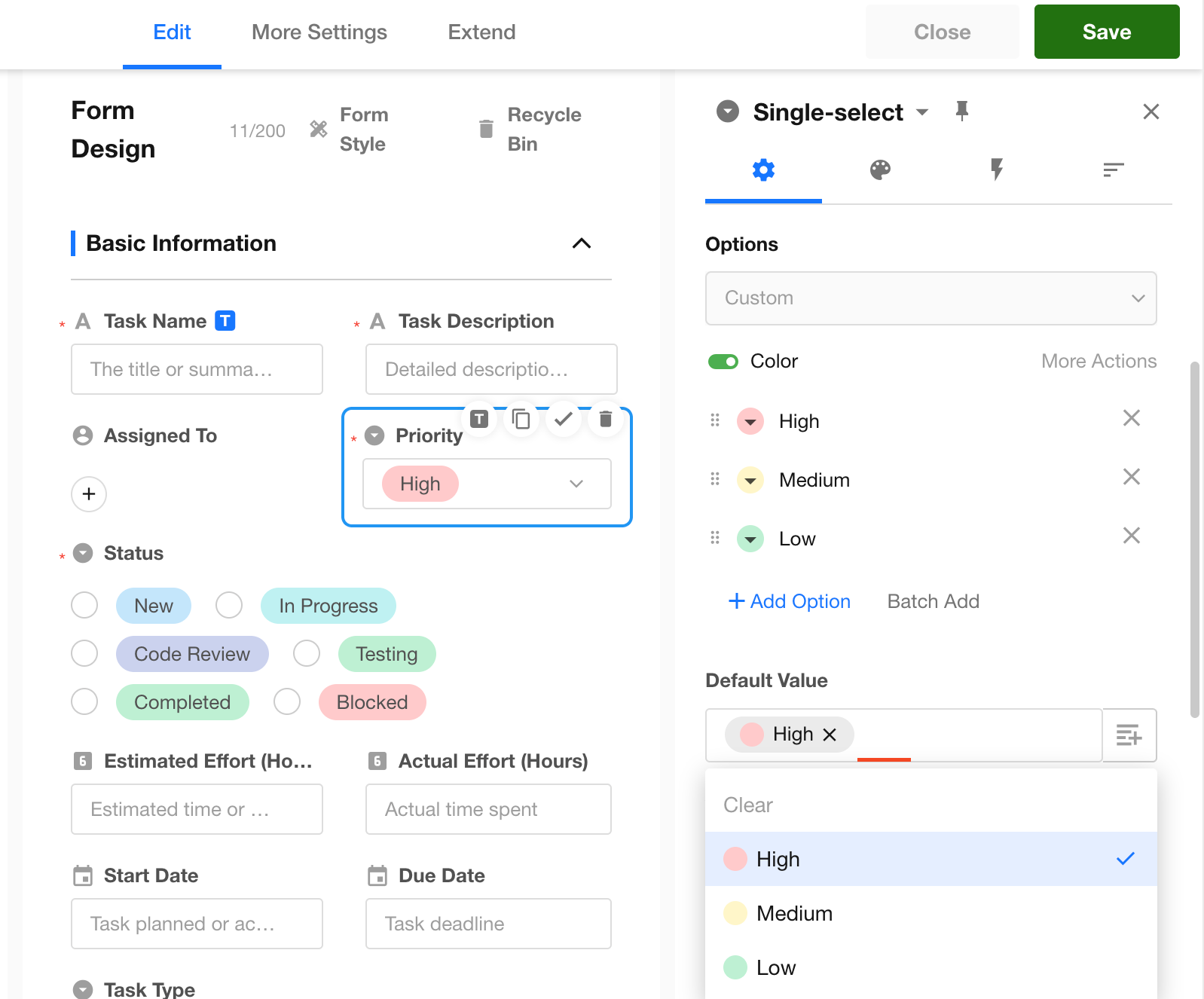Collapse the Basic Information section
1204x999 pixels.
(x=581, y=243)
